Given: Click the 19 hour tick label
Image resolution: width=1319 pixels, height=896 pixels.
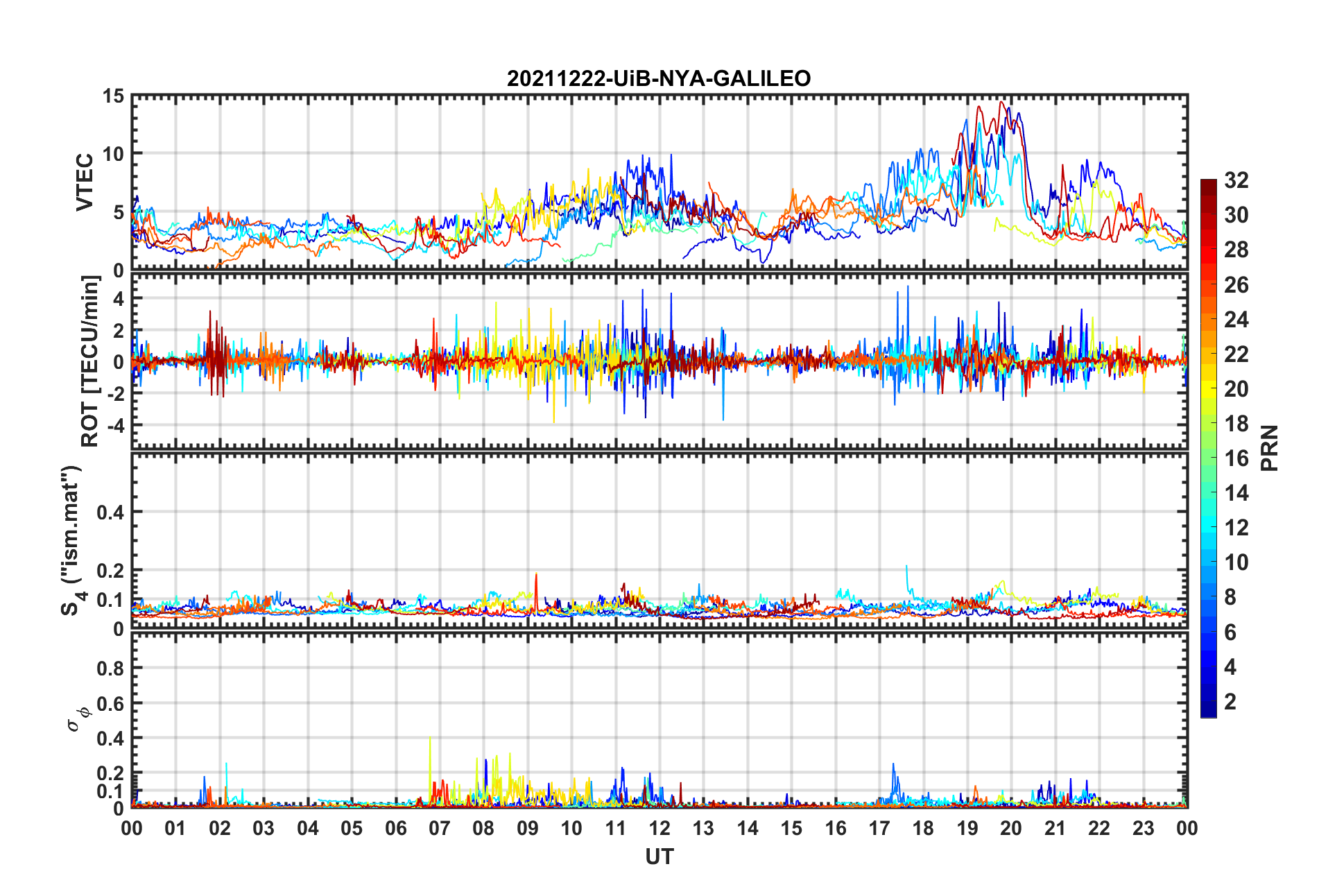Looking at the screenshot, I should [967, 828].
